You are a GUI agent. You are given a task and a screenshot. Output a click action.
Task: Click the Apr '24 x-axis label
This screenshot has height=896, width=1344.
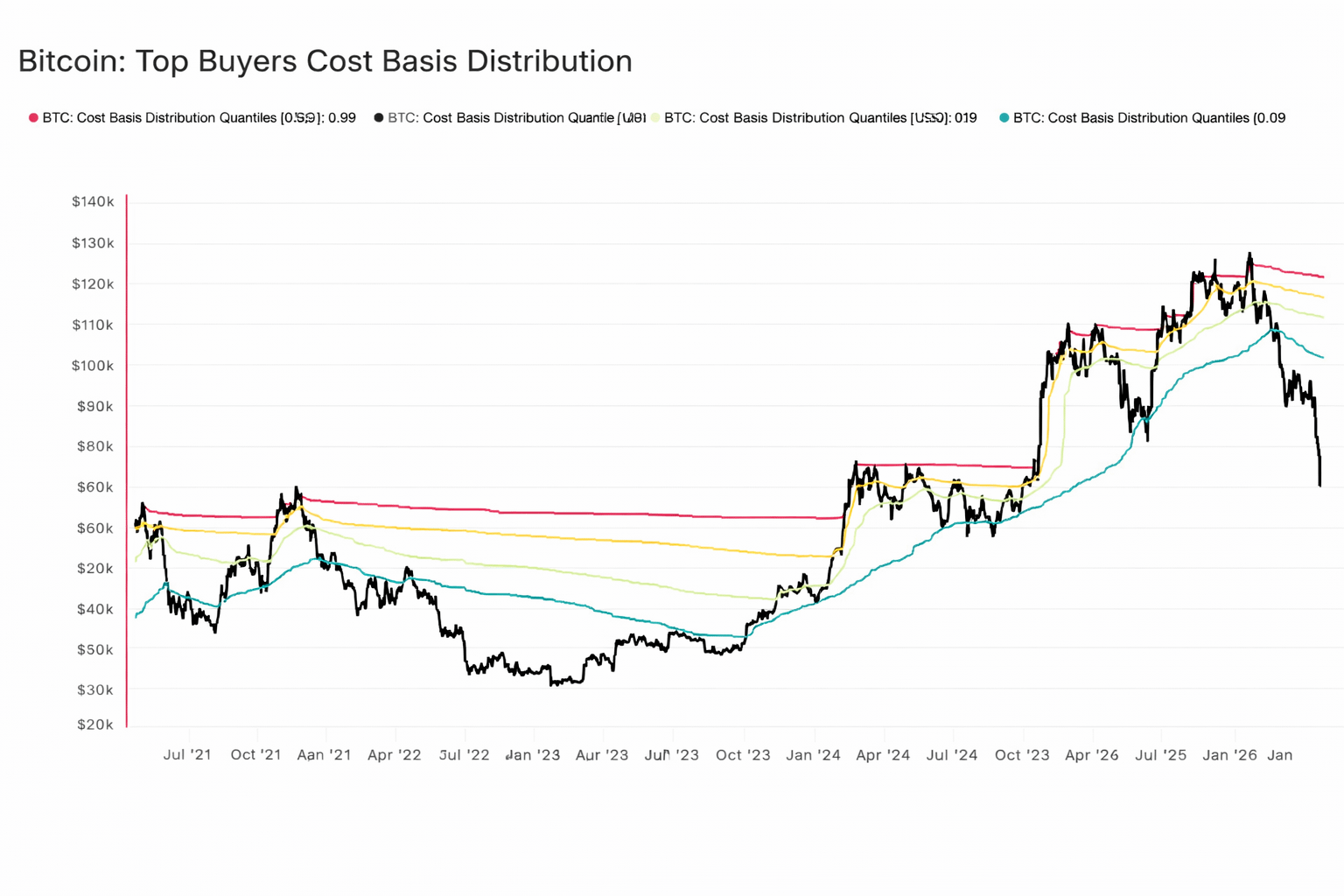[x=883, y=754]
